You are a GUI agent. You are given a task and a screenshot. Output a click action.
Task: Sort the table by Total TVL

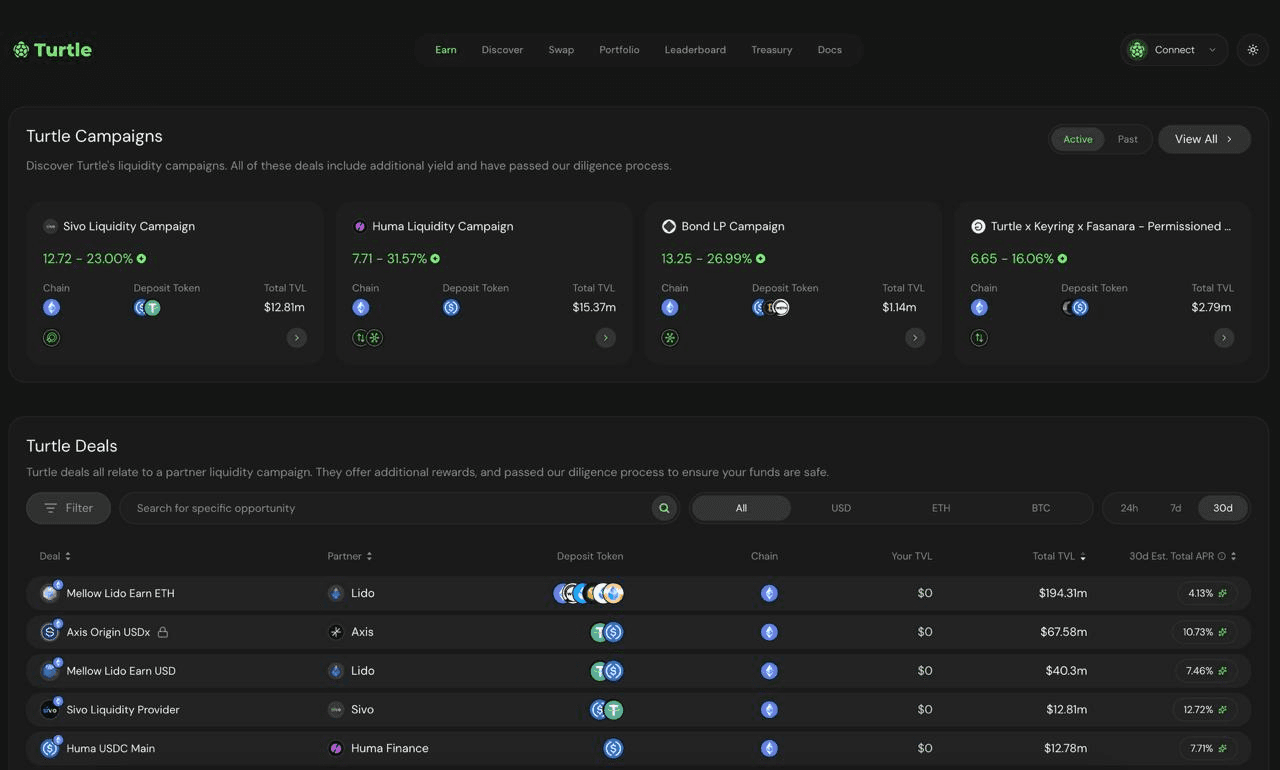coord(1060,556)
